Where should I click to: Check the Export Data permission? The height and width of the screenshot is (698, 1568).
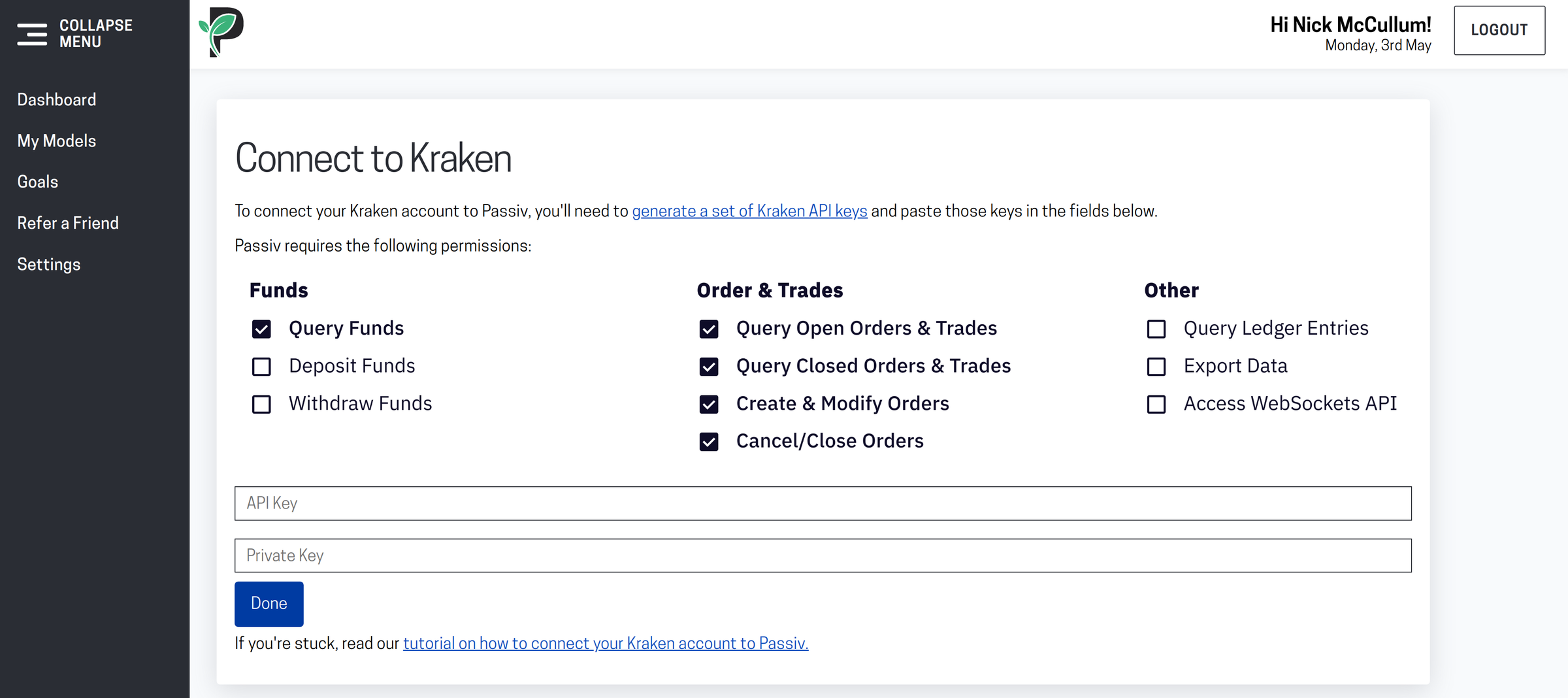(1156, 367)
